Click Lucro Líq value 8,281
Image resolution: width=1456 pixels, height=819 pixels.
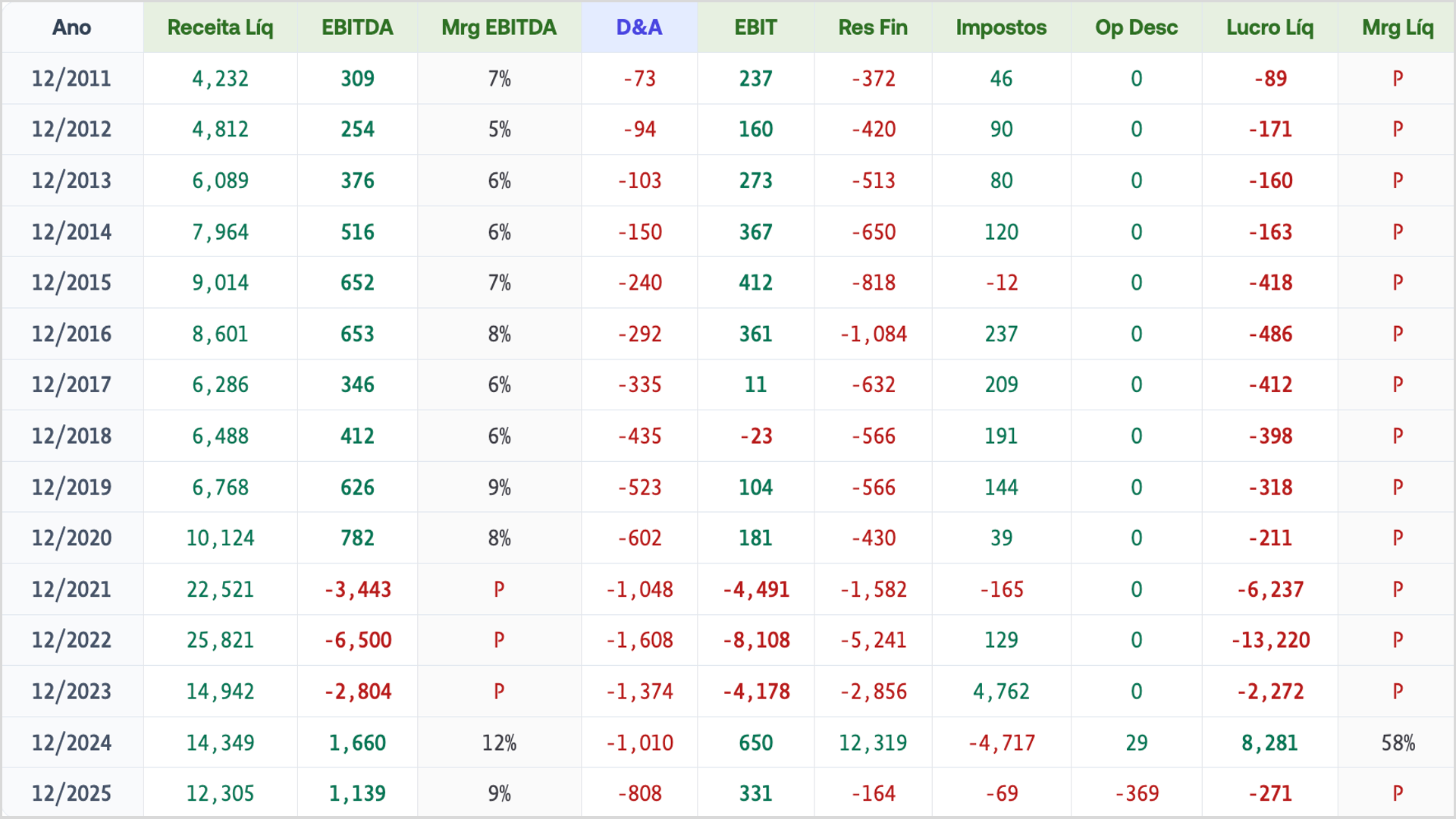click(1269, 742)
